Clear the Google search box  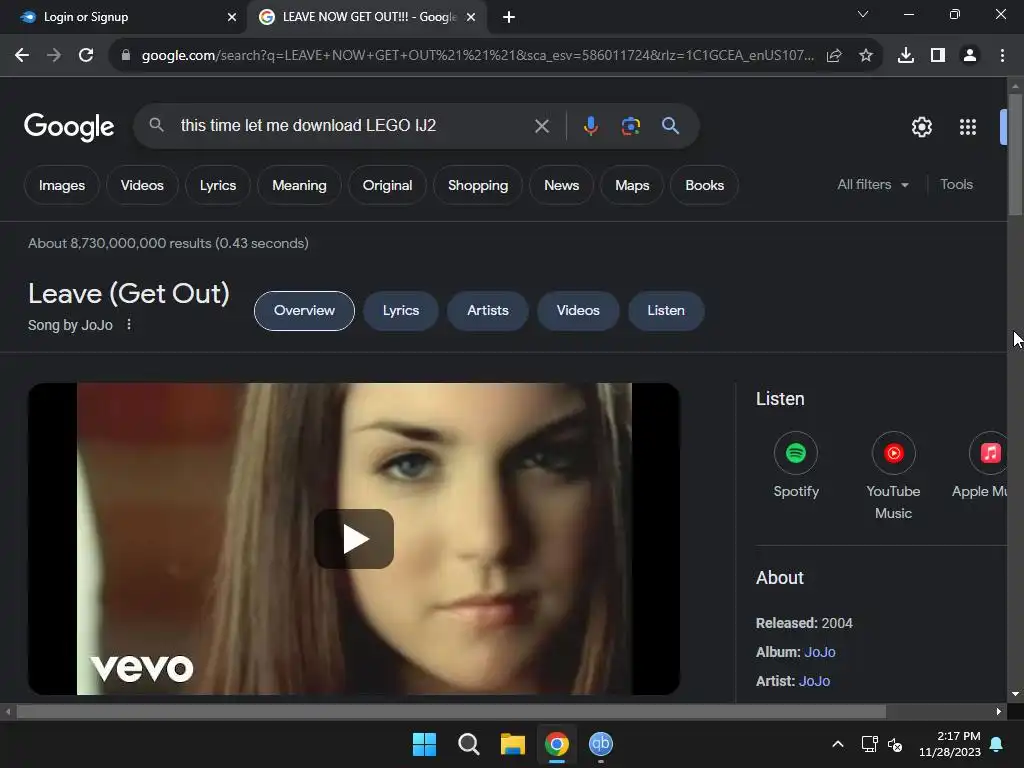[542, 126]
